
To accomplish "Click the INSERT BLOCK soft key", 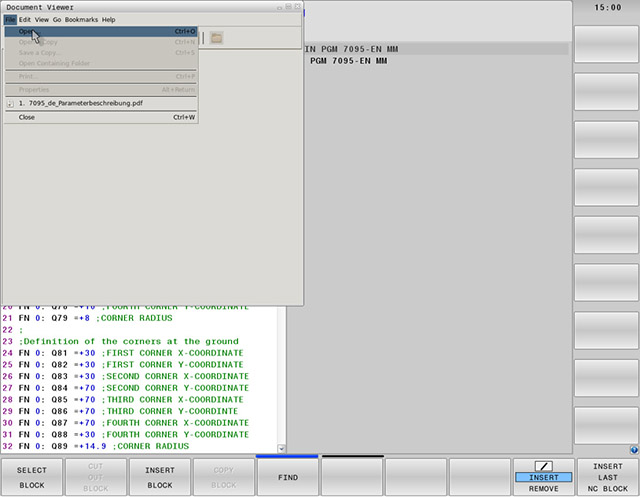I will pos(160,477).
